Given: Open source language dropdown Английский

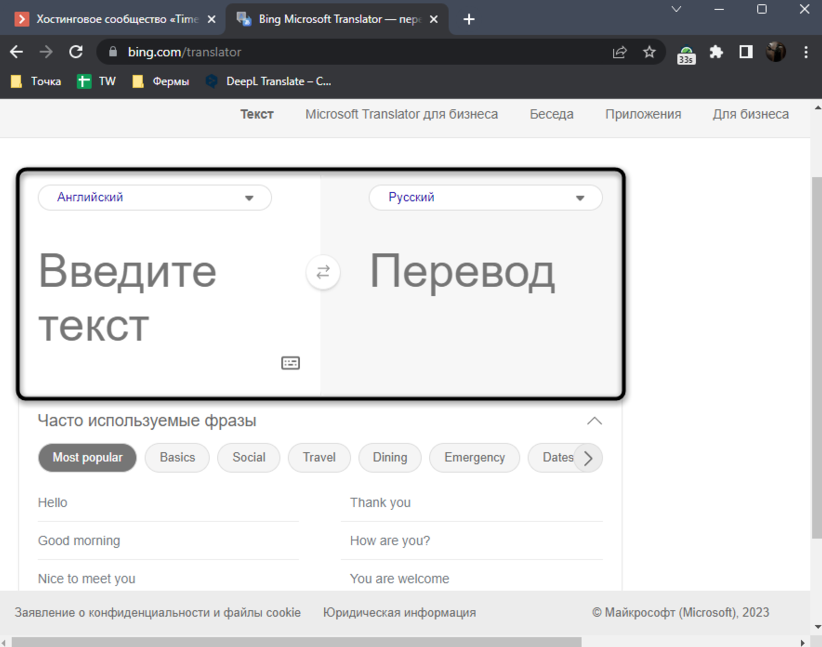Looking at the screenshot, I should [155, 198].
